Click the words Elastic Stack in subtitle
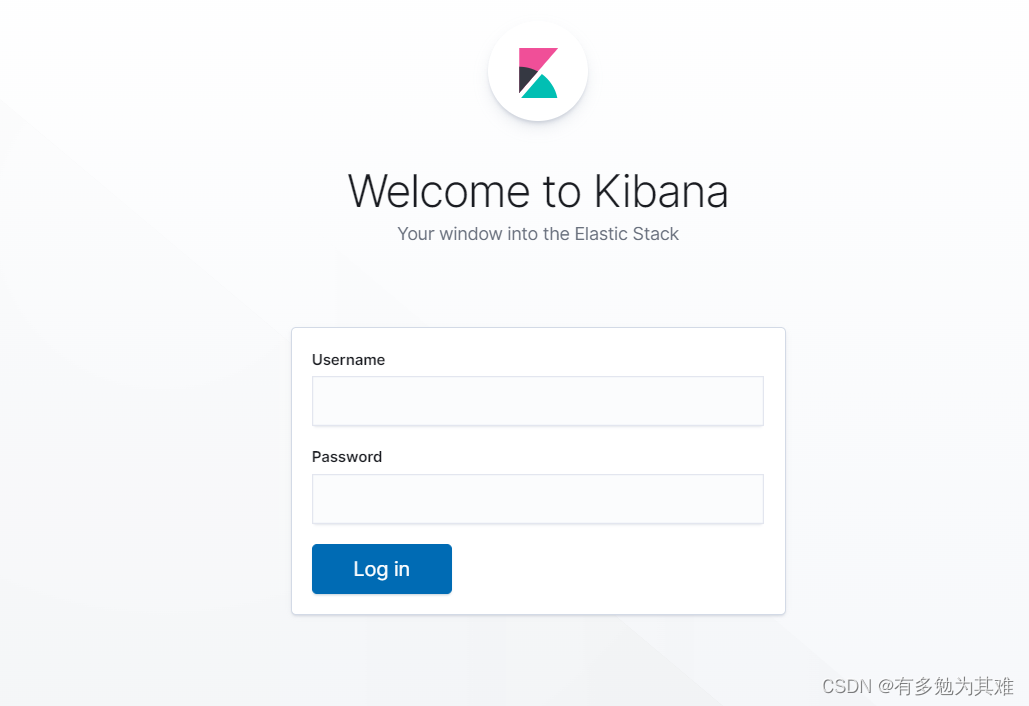Viewport: 1029px width, 706px height. [627, 234]
